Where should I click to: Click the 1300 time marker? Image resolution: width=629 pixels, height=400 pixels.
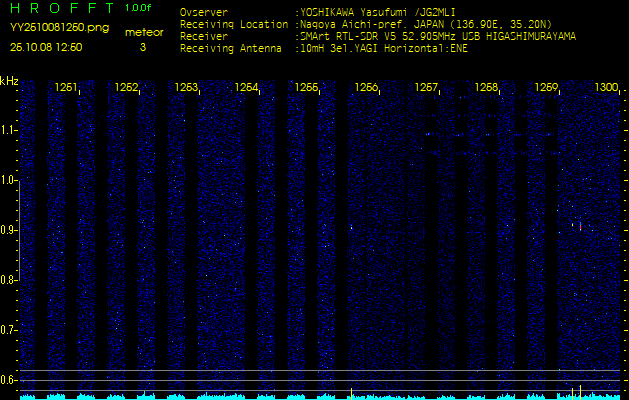click(x=606, y=87)
